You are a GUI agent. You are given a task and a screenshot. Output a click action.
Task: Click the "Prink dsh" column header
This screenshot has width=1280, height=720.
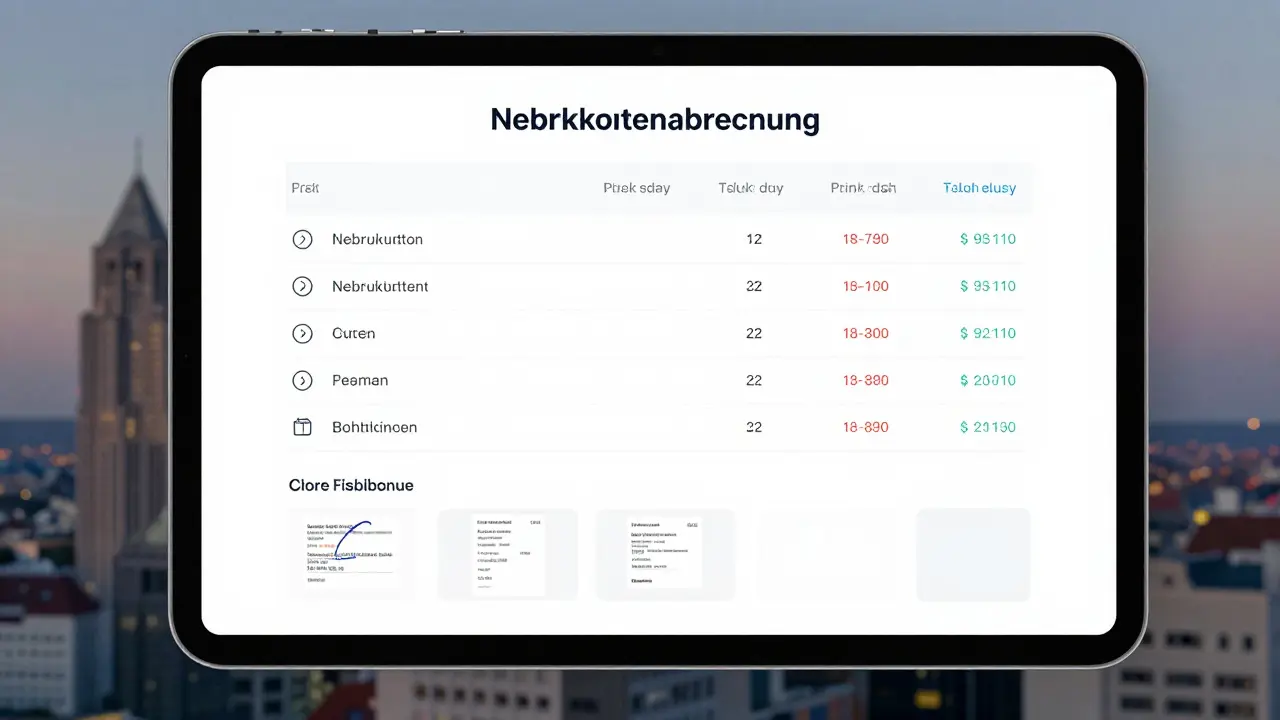click(x=863, y=187)
